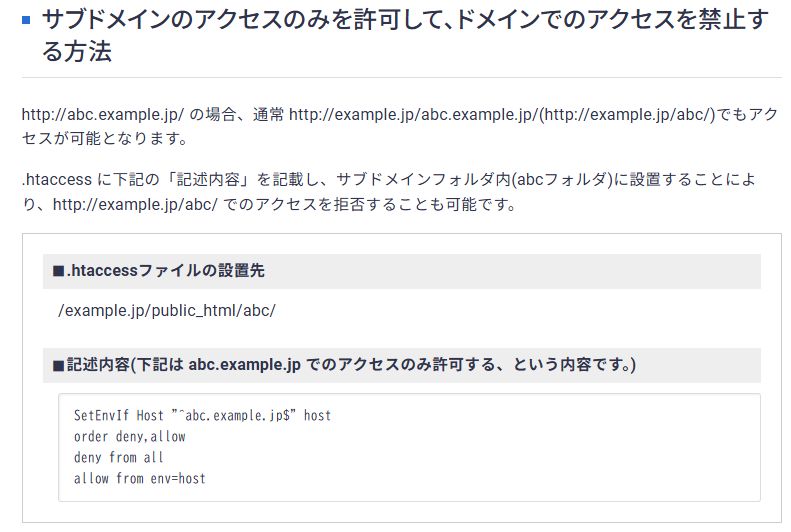
Task: Click the 記述内容 section header bar
Action: pos(402,365)
